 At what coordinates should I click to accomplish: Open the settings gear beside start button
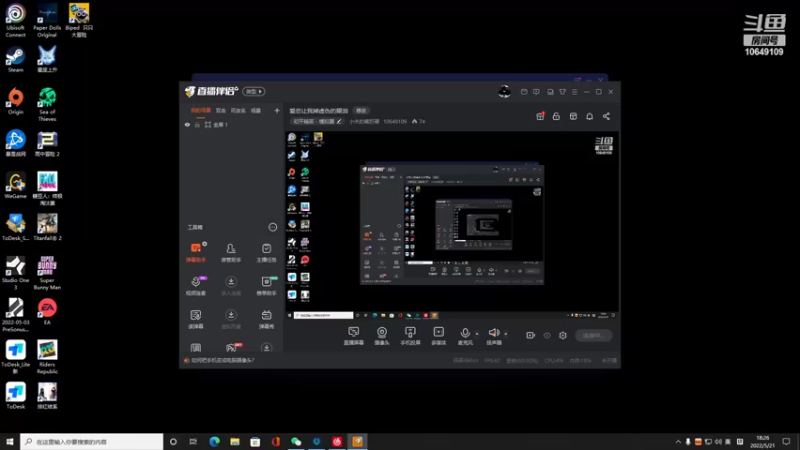(563, 335)
